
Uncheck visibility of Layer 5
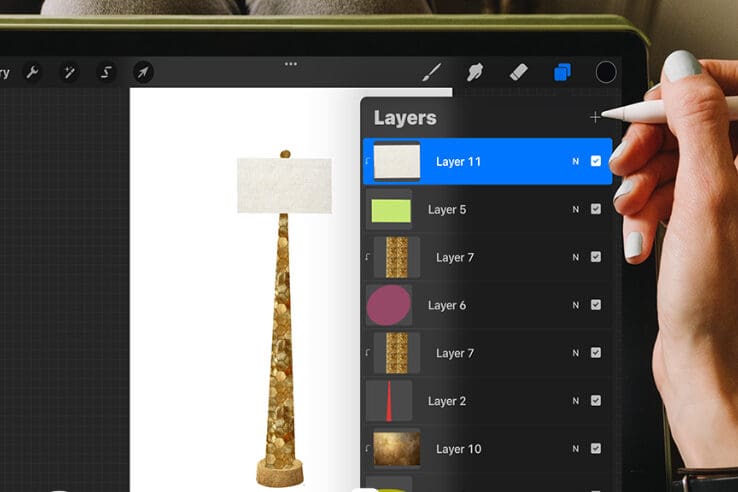click(596, 209)
